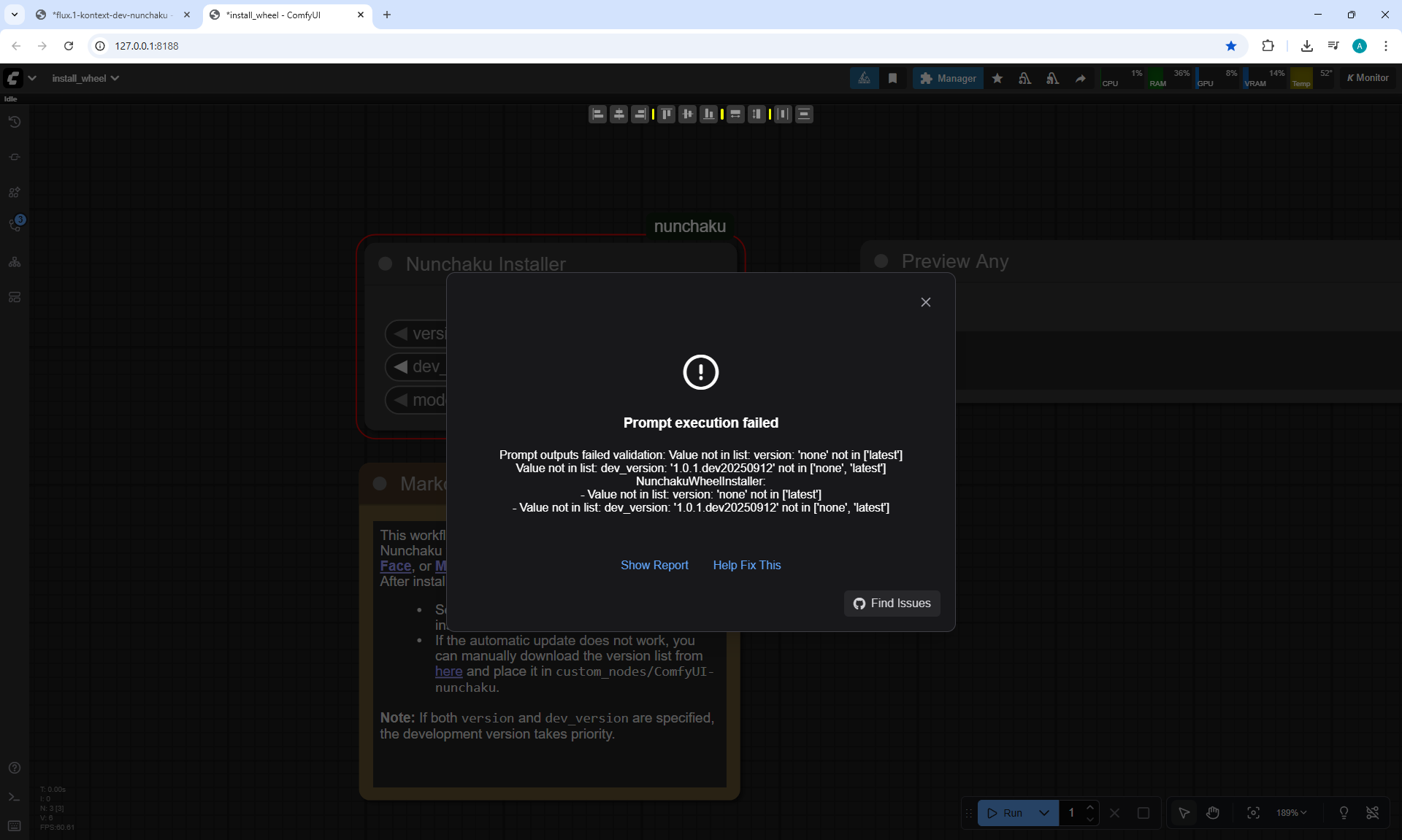The width and height of the screenshot is (1402, 840).
Task: Open the ComfyUI Manager
Action: 948,78
